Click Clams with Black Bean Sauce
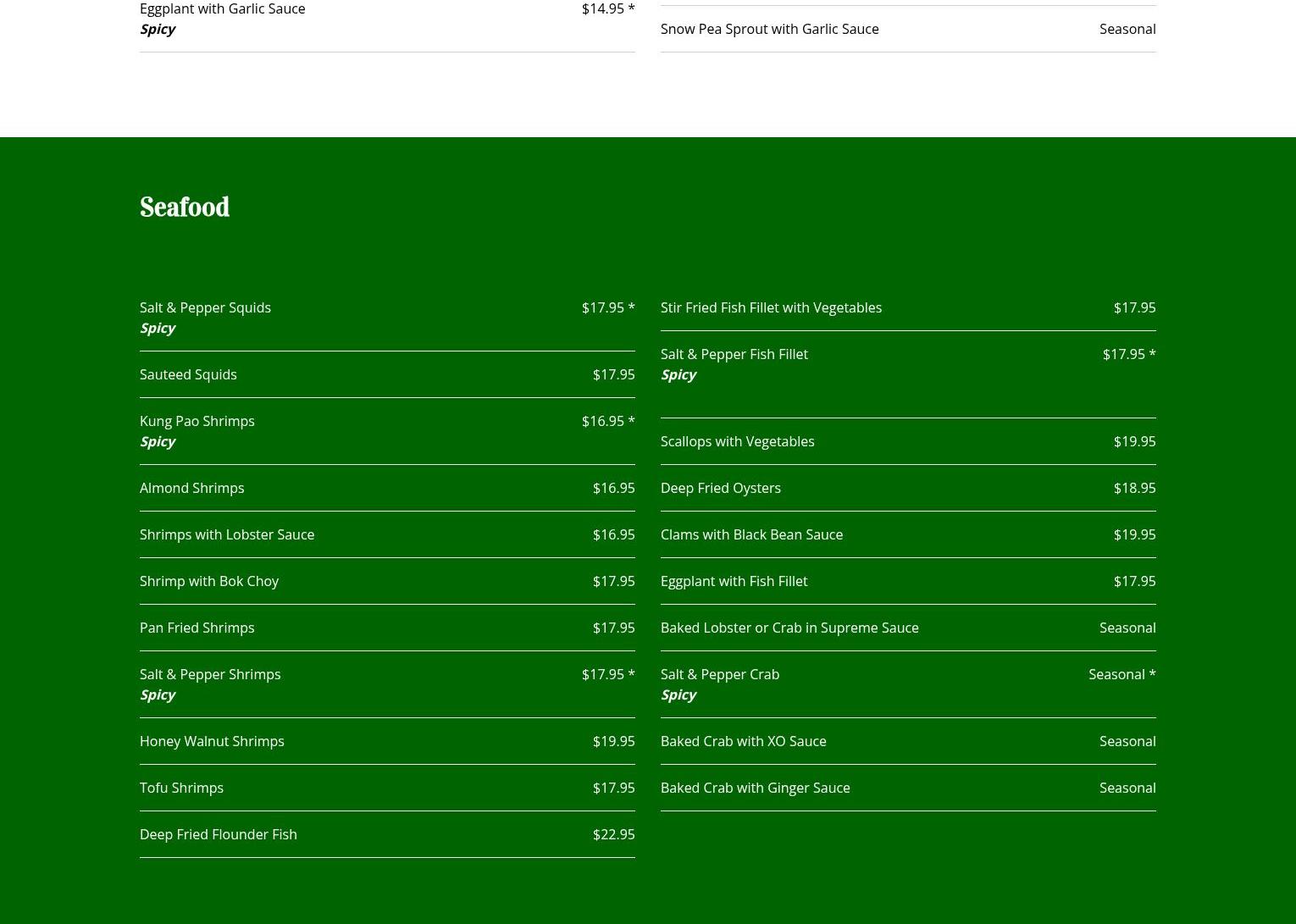1296x924 pixels. (751, 534)
